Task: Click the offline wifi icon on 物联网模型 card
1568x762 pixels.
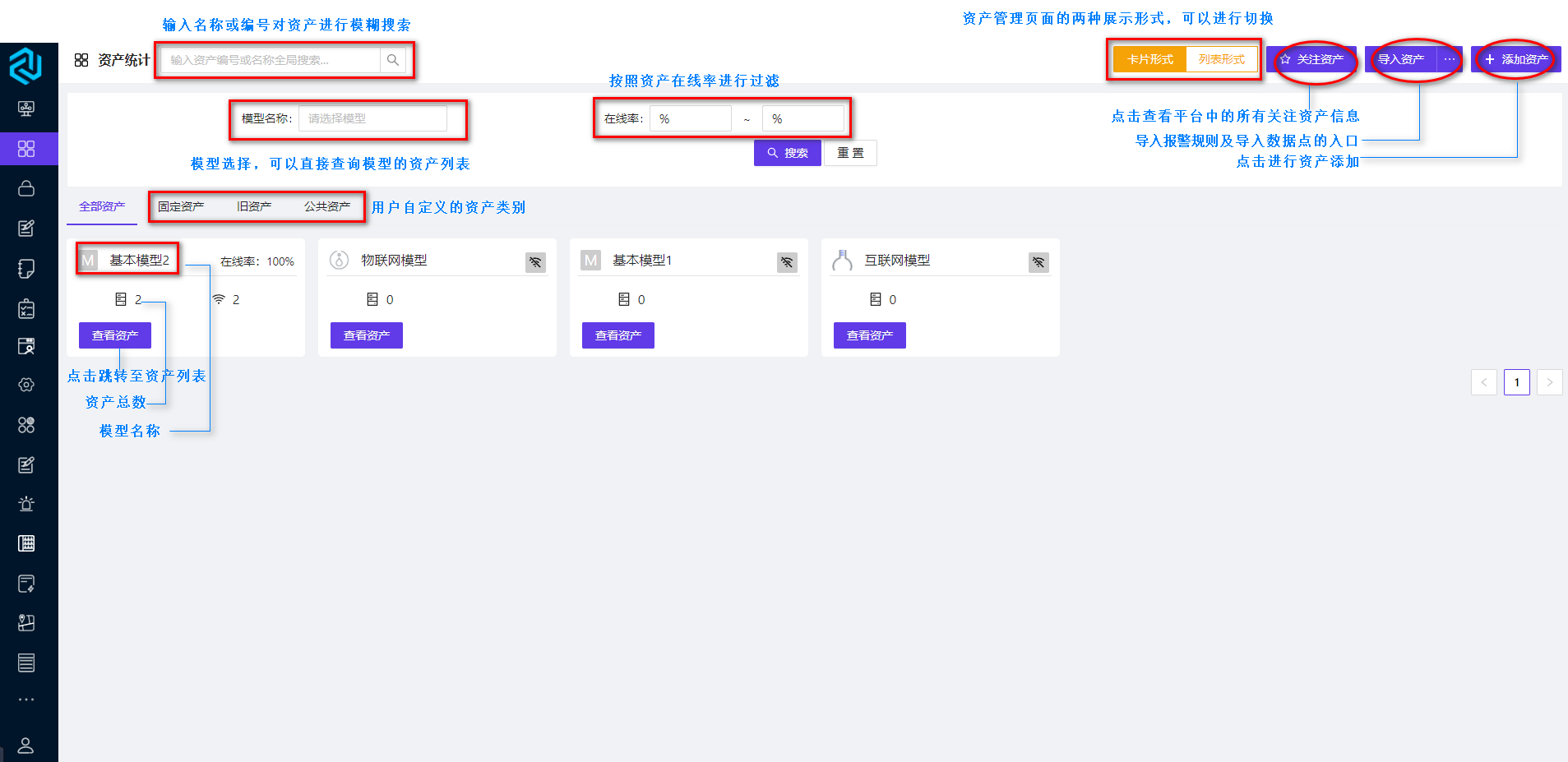Action: pyautogui.click(x=535, y=262)
